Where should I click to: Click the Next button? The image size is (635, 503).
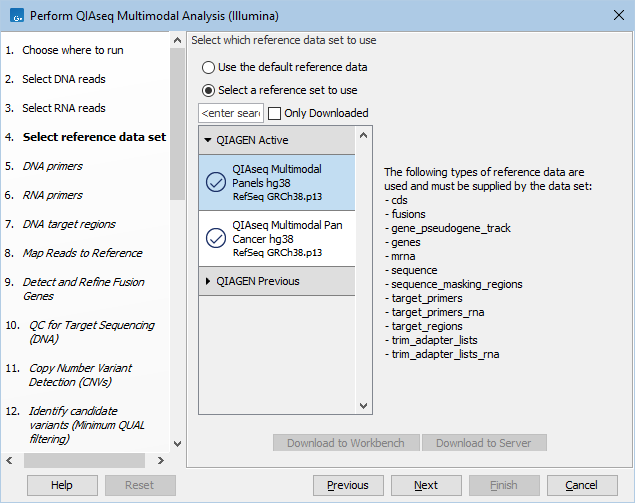click(x=426, y=485)
